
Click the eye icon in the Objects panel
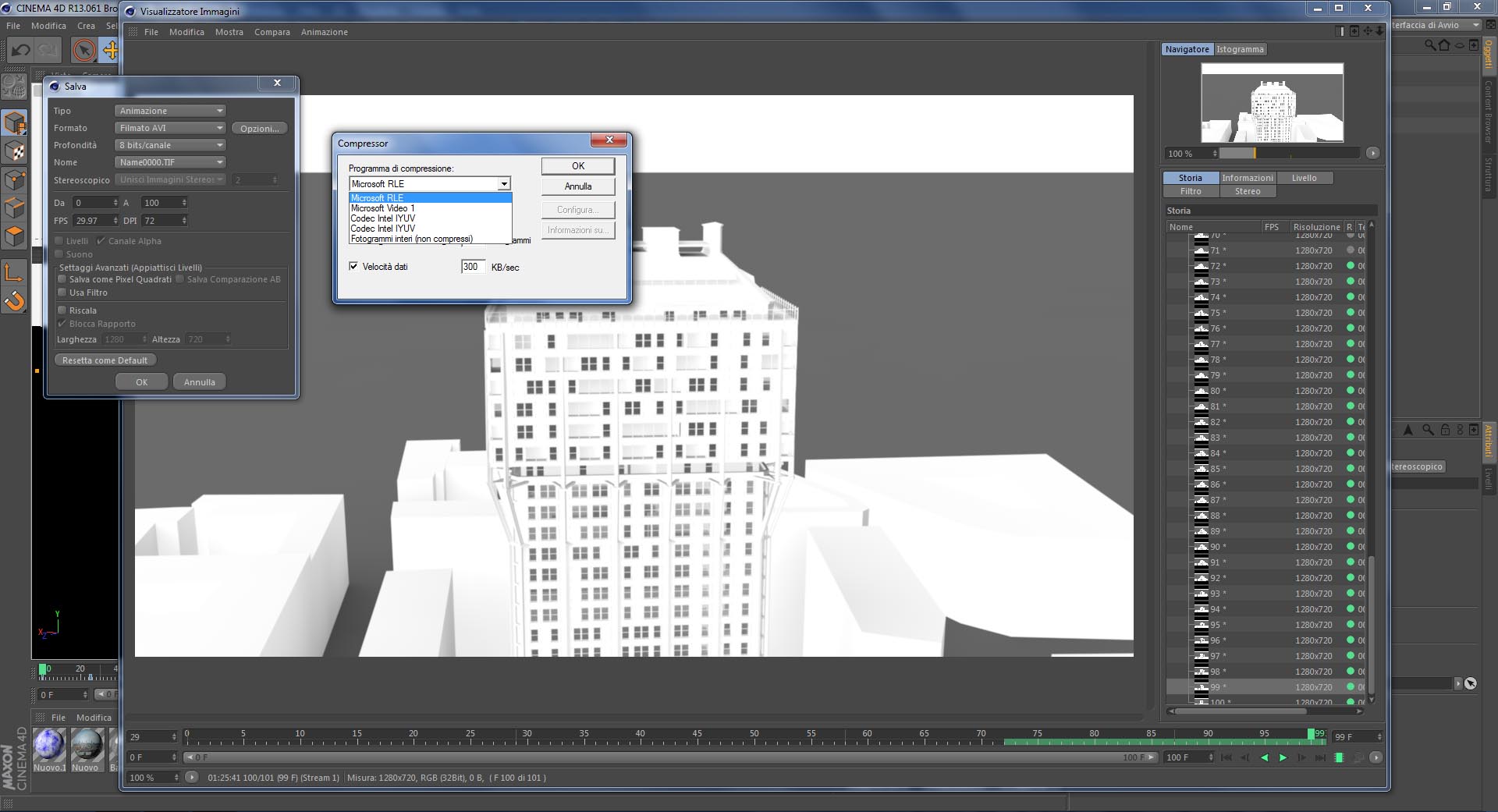pyautogui.click(x=1459, y=45)
